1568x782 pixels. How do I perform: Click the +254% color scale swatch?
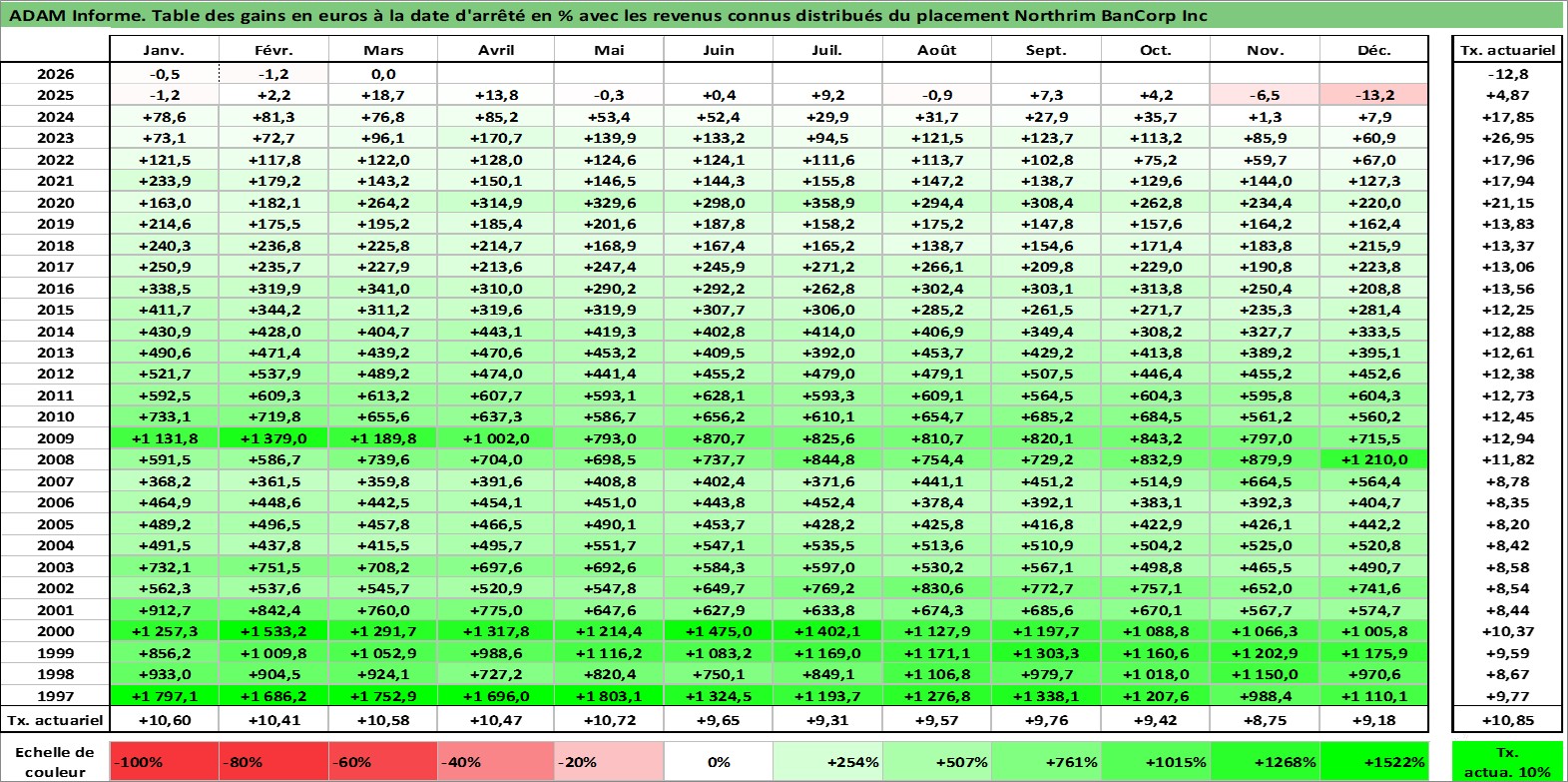coord(827,762)
